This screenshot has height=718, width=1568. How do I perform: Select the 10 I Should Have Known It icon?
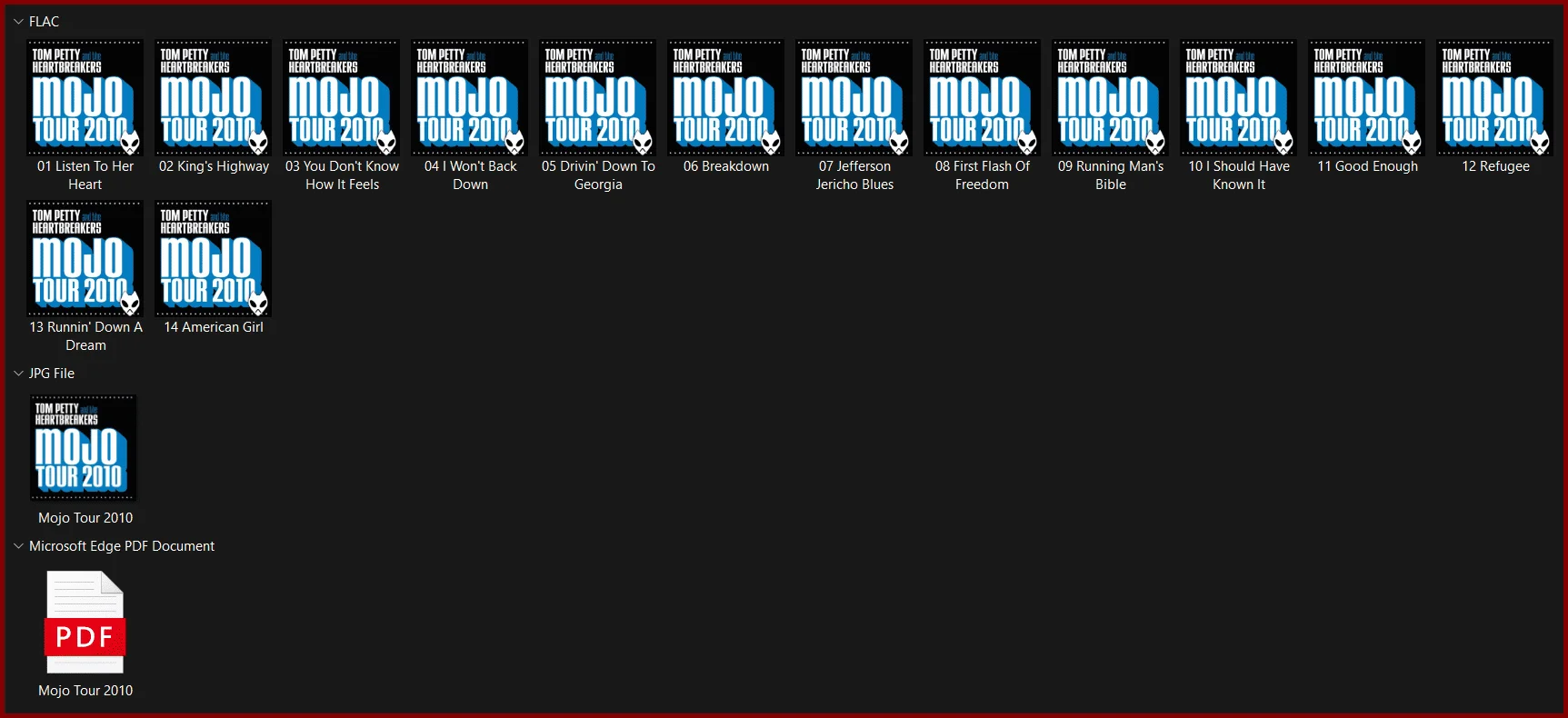click(1239, 97)
